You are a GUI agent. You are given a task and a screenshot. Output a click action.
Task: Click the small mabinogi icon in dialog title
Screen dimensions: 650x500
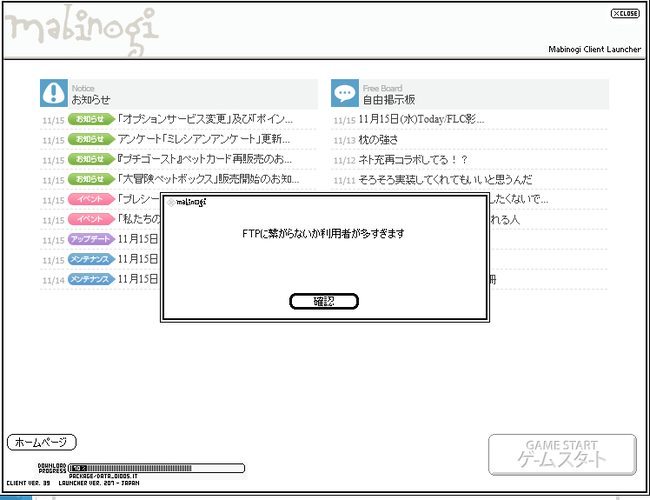point(171,202)
